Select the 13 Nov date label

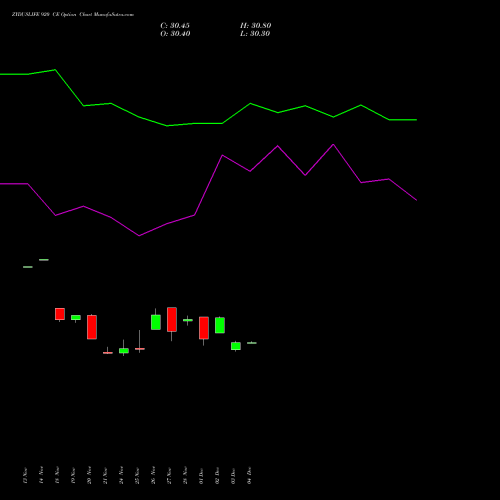pos(25,476)
